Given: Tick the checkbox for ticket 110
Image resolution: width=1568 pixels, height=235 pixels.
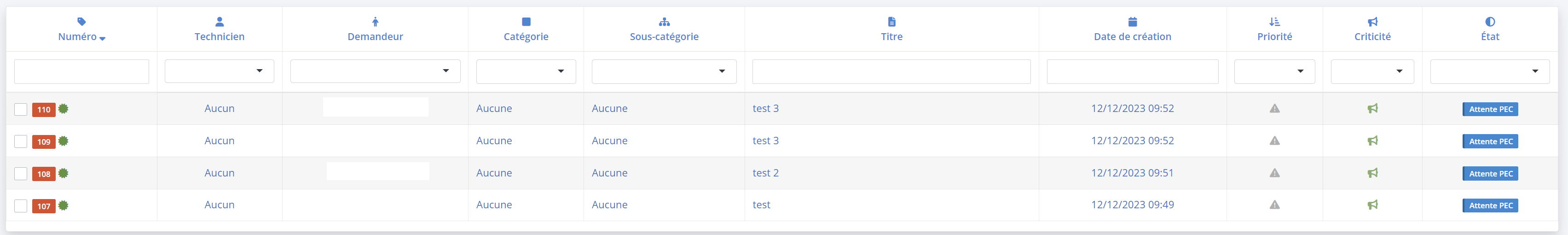Looking at the screenshot, I should pos(21,110).
